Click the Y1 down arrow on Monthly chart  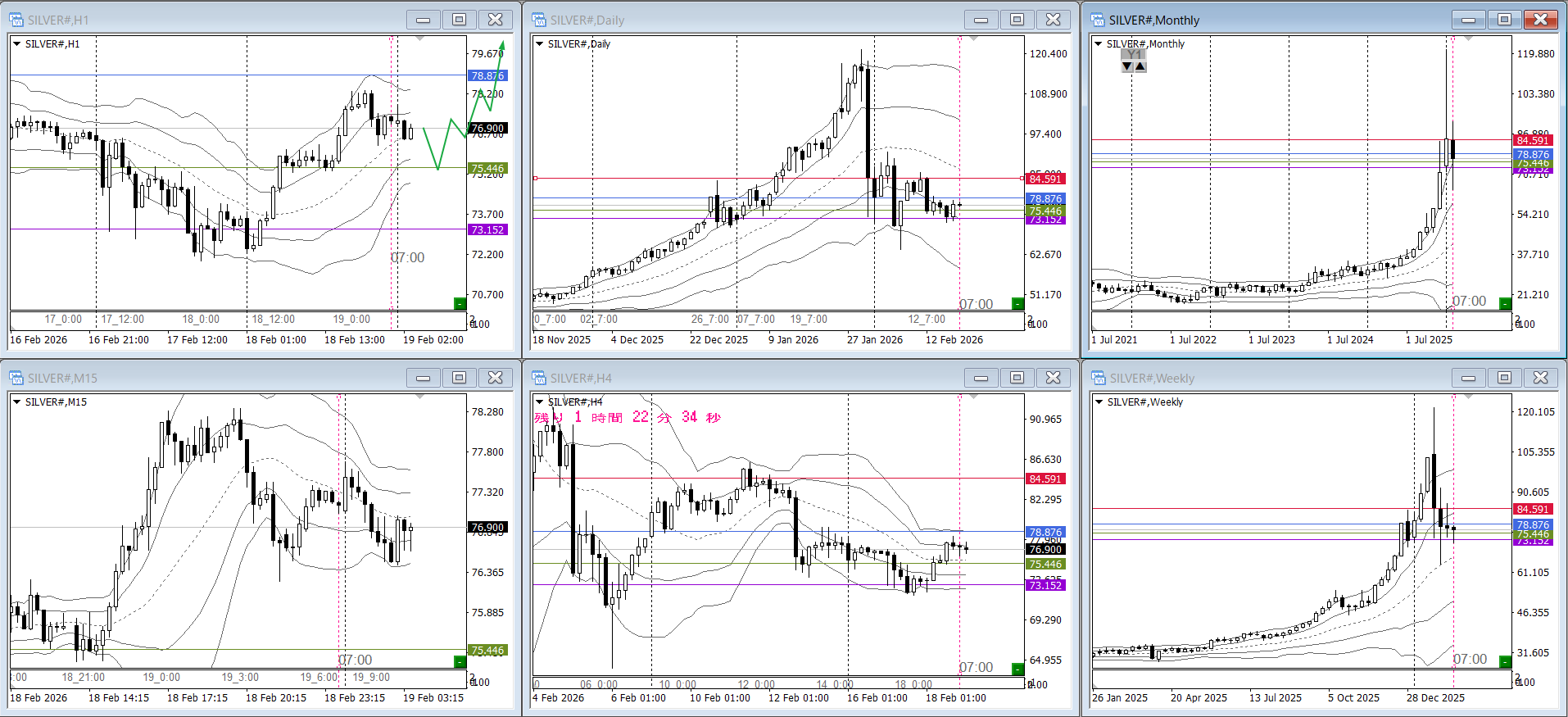tap(1127, 66)
